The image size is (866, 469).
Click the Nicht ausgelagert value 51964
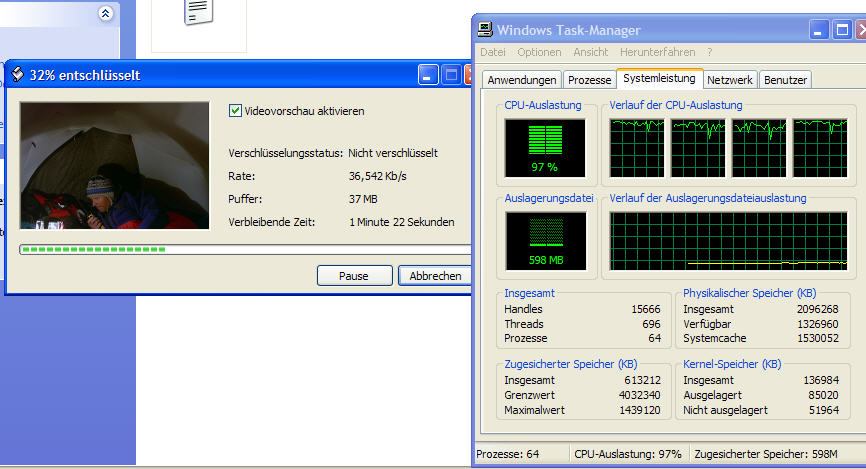click(823, 410)
